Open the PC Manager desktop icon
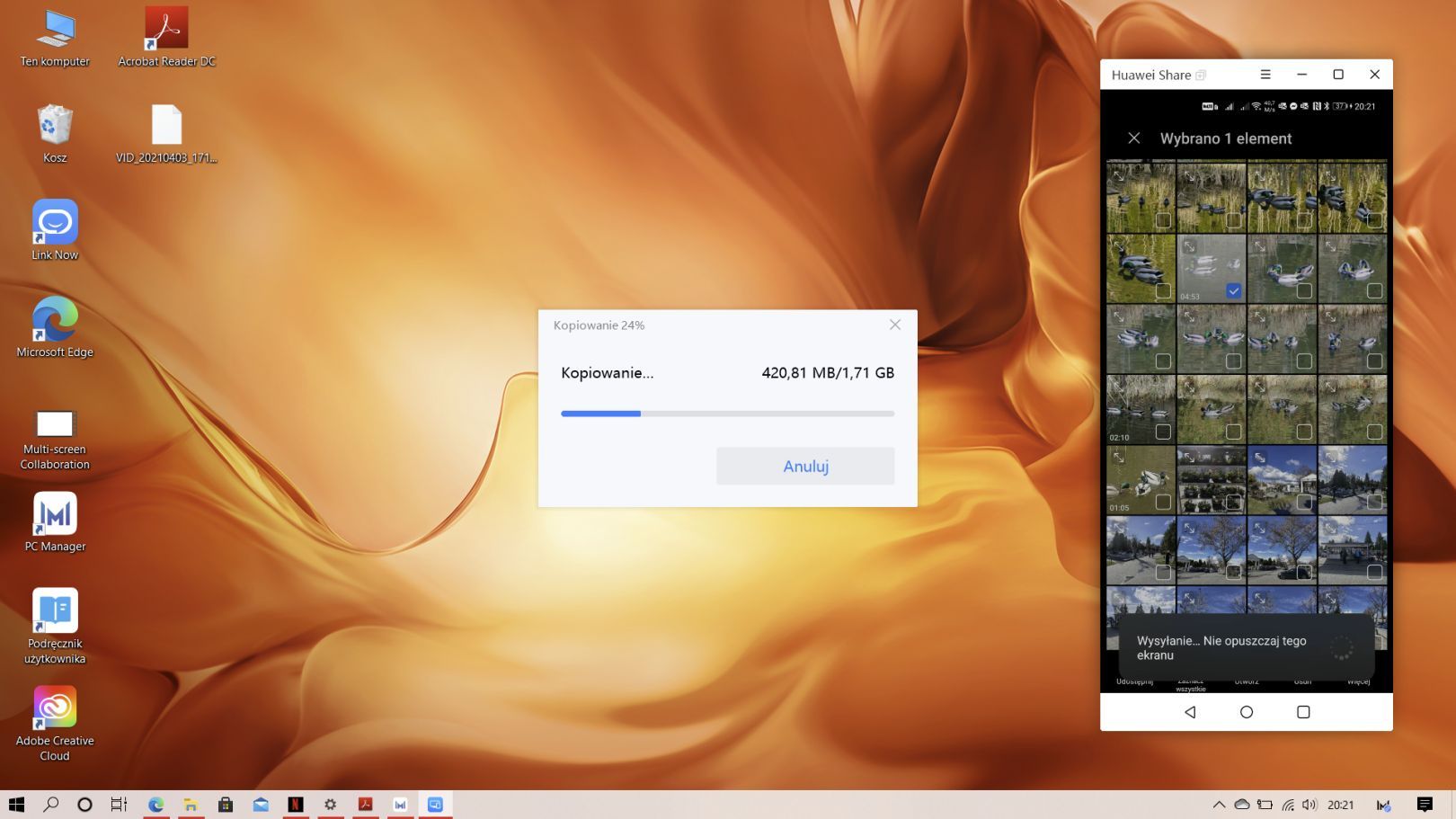 click(55, 521)
